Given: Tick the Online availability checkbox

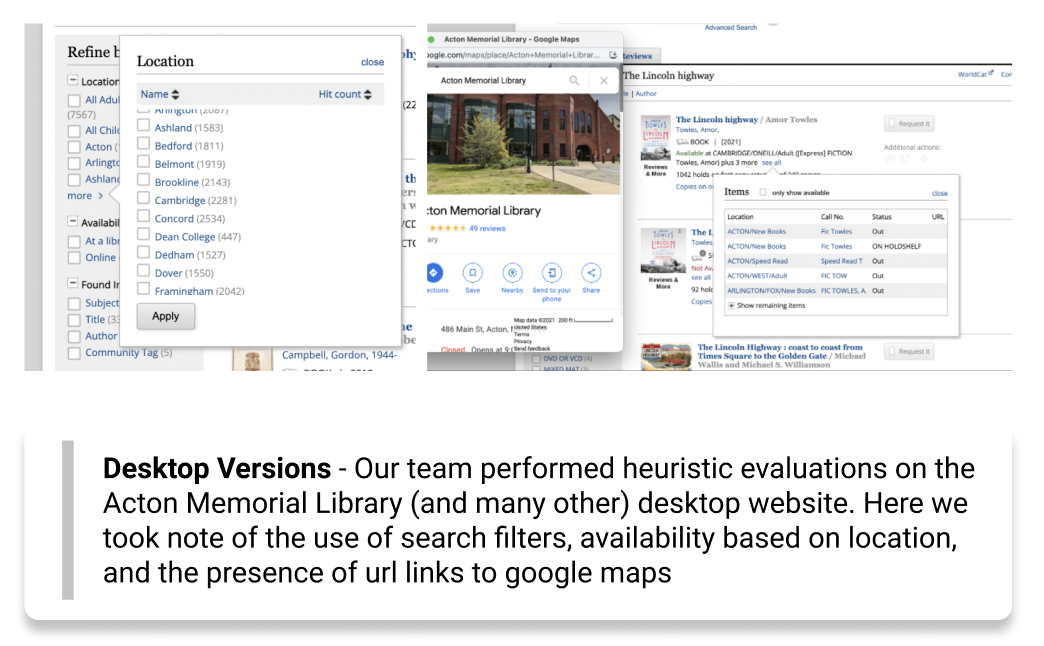Looking at the screenshot, I should click(x=74, y=258).
